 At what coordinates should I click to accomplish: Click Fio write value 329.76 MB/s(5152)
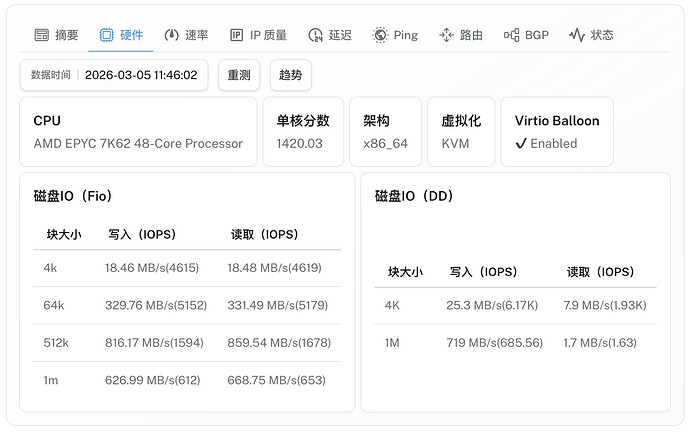coord(156,305)
